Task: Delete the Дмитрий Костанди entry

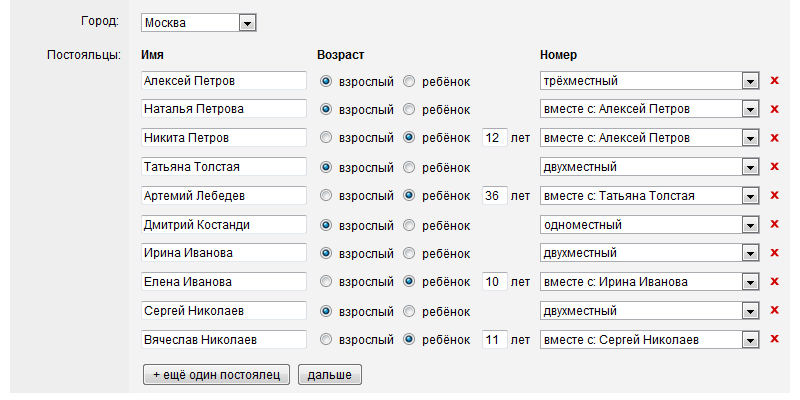Action: coord(773,225)
